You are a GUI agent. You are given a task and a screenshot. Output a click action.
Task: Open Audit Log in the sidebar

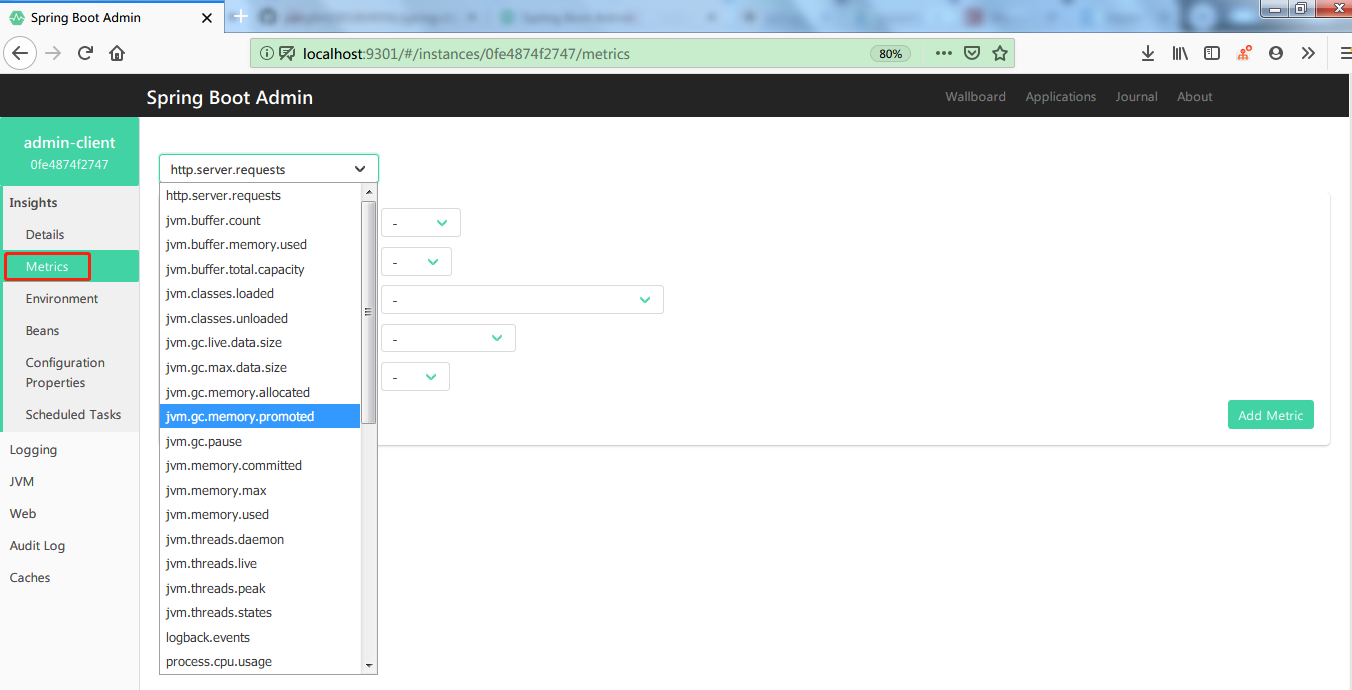(x=37, y=546)
